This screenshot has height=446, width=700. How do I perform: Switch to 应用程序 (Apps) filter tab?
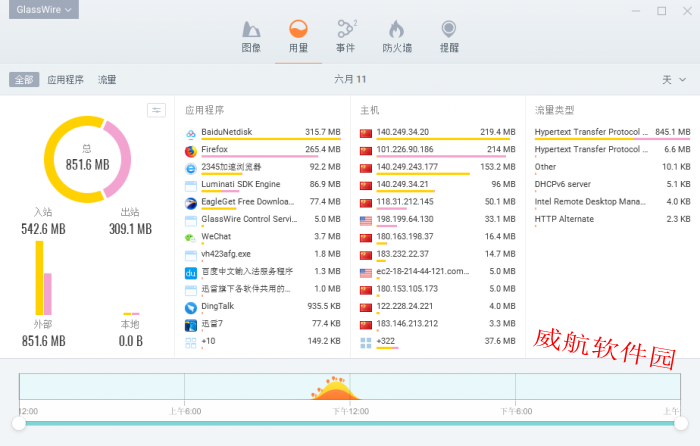click(66, 80)
